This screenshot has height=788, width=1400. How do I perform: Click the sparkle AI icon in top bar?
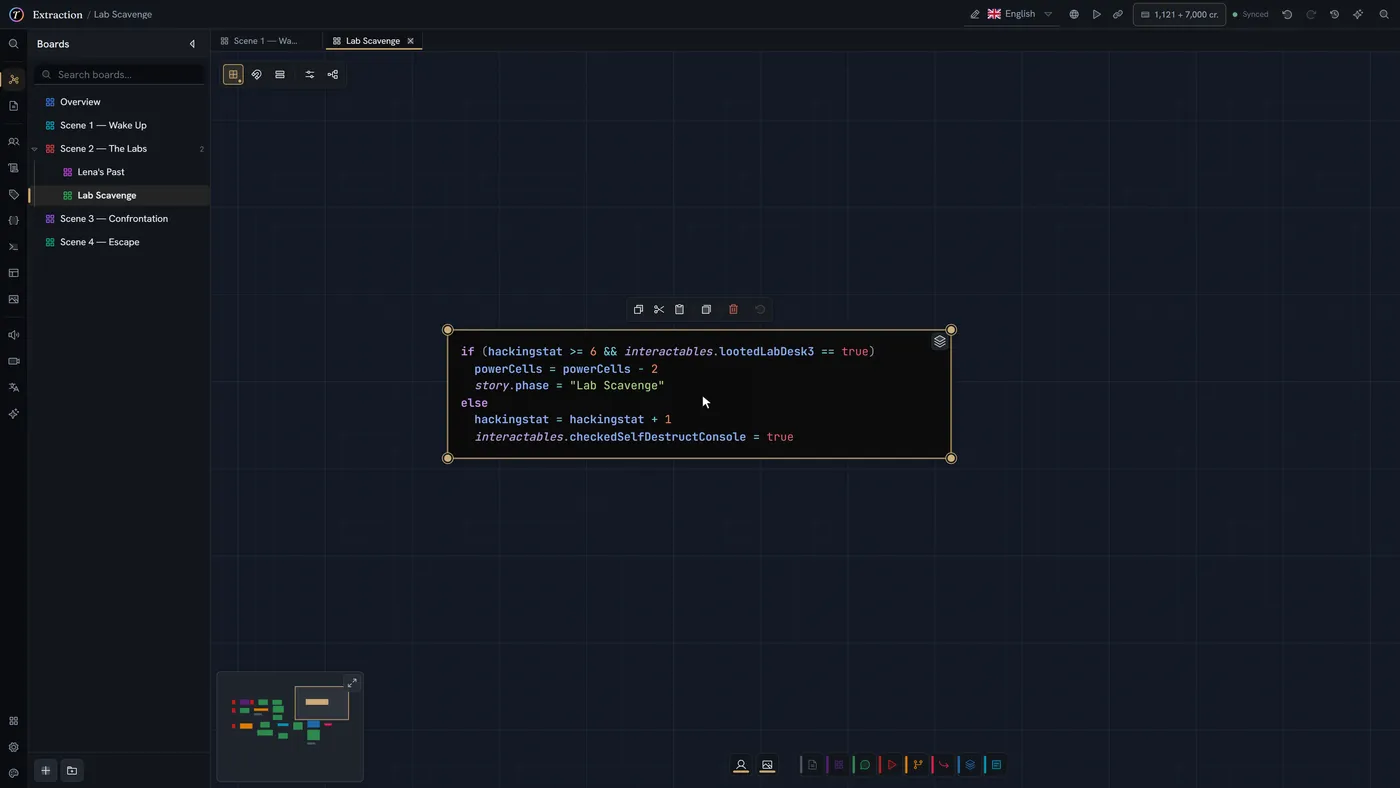1358,15
